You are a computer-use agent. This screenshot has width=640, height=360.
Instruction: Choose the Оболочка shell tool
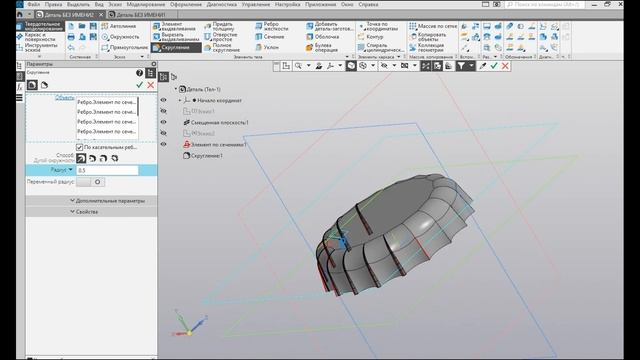coord(322,37)
